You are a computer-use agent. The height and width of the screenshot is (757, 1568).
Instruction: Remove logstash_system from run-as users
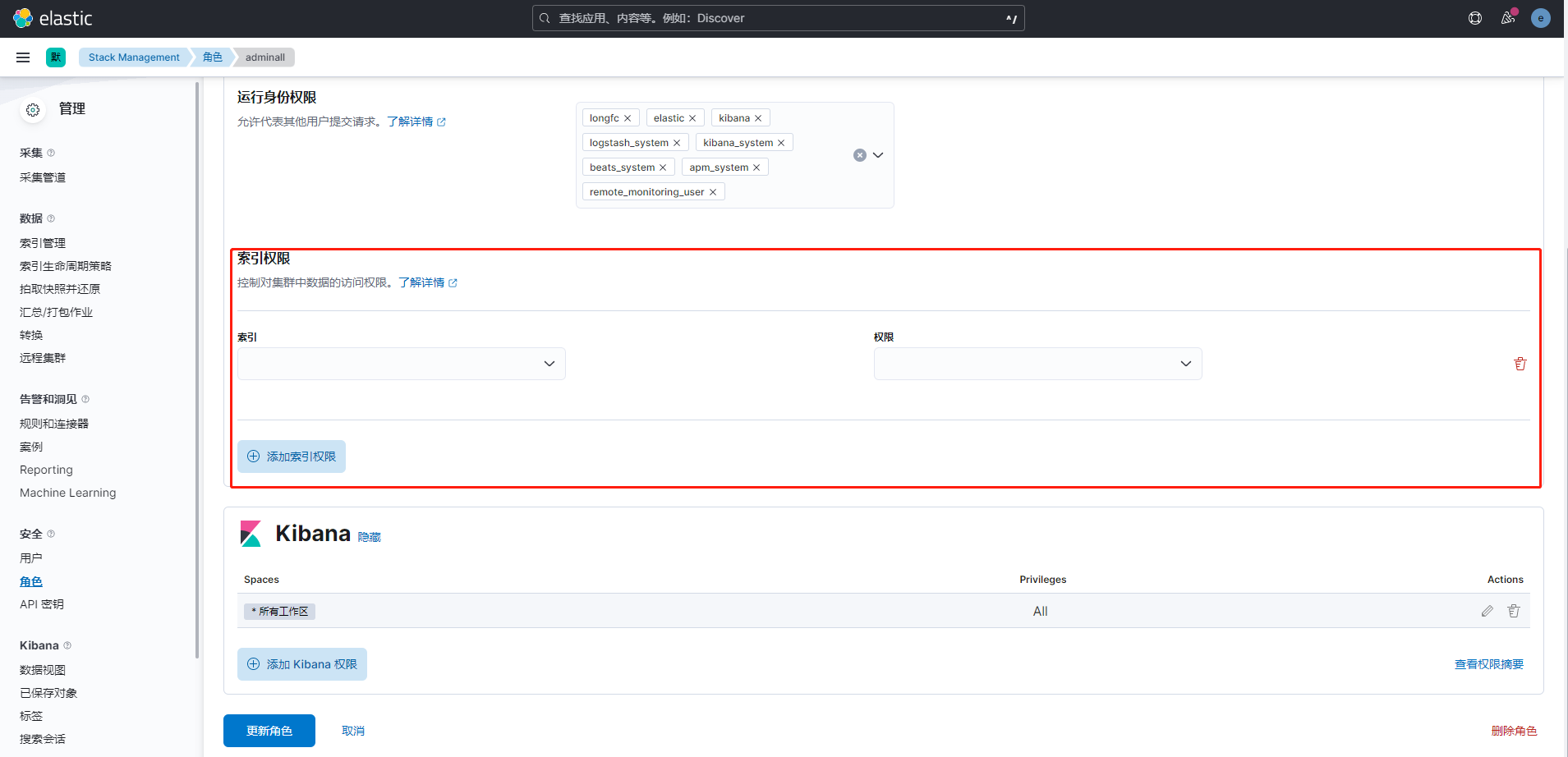pyautogui.click(x=677, y=143)
